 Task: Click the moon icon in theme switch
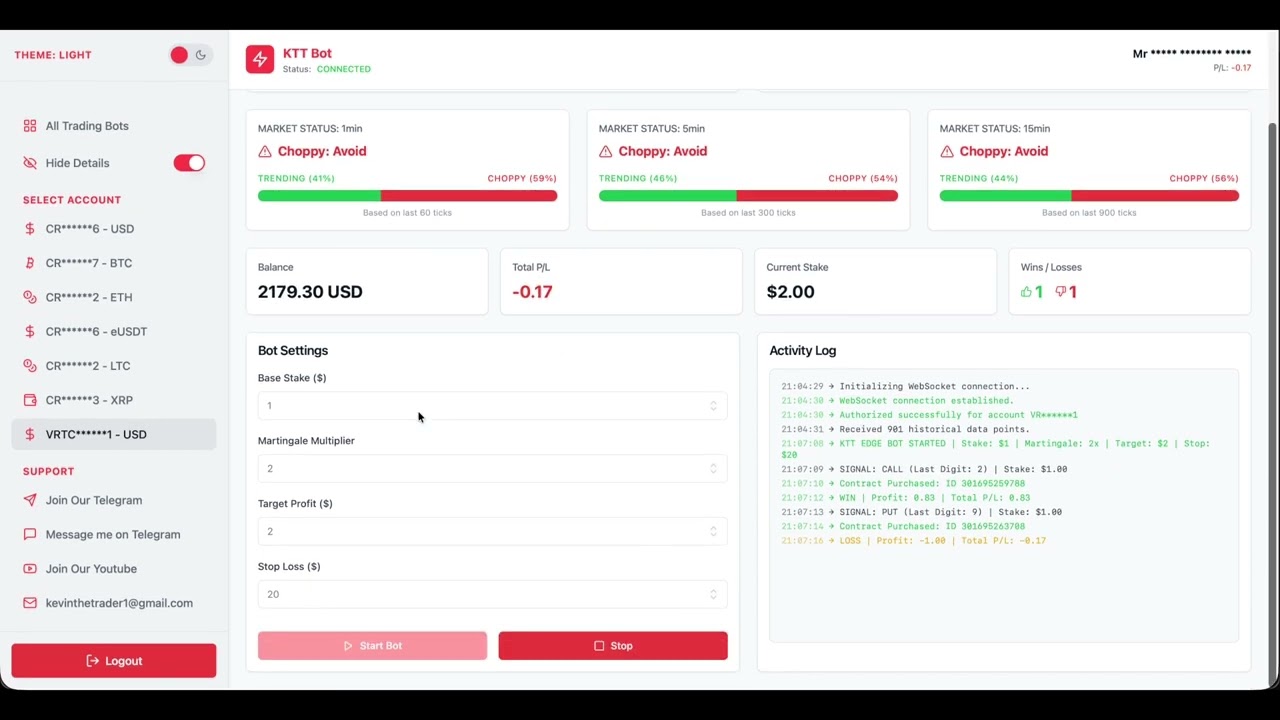[x=201, y=55]
